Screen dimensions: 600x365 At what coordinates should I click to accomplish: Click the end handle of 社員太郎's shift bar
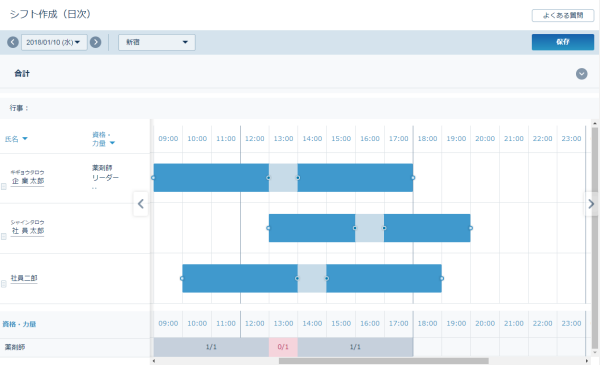[x=471, y=228]
